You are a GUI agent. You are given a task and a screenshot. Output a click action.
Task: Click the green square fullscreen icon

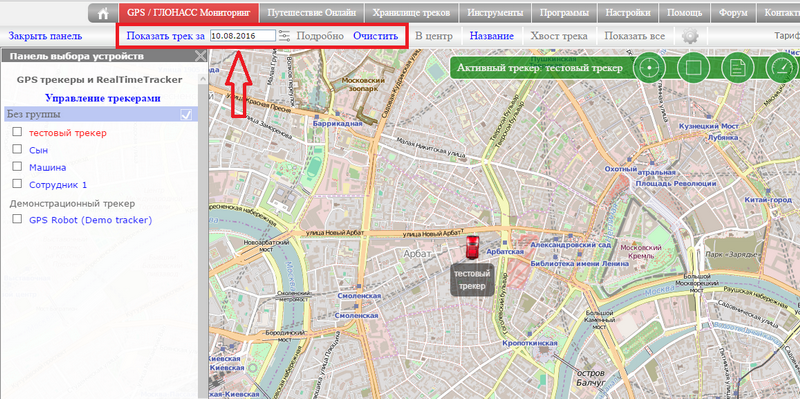click(693, 67)
